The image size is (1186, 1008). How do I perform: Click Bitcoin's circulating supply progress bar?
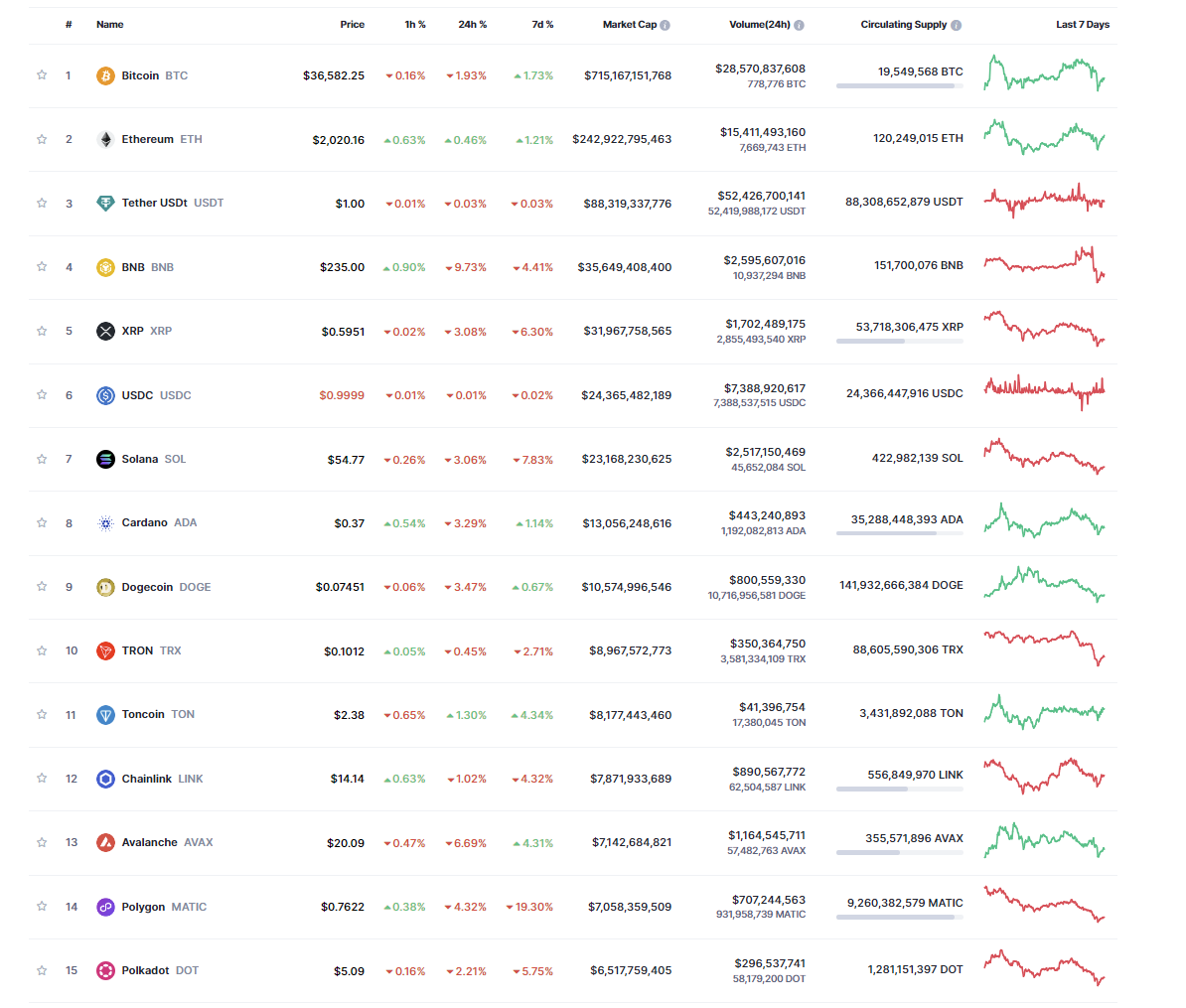(x=899, y=86)
